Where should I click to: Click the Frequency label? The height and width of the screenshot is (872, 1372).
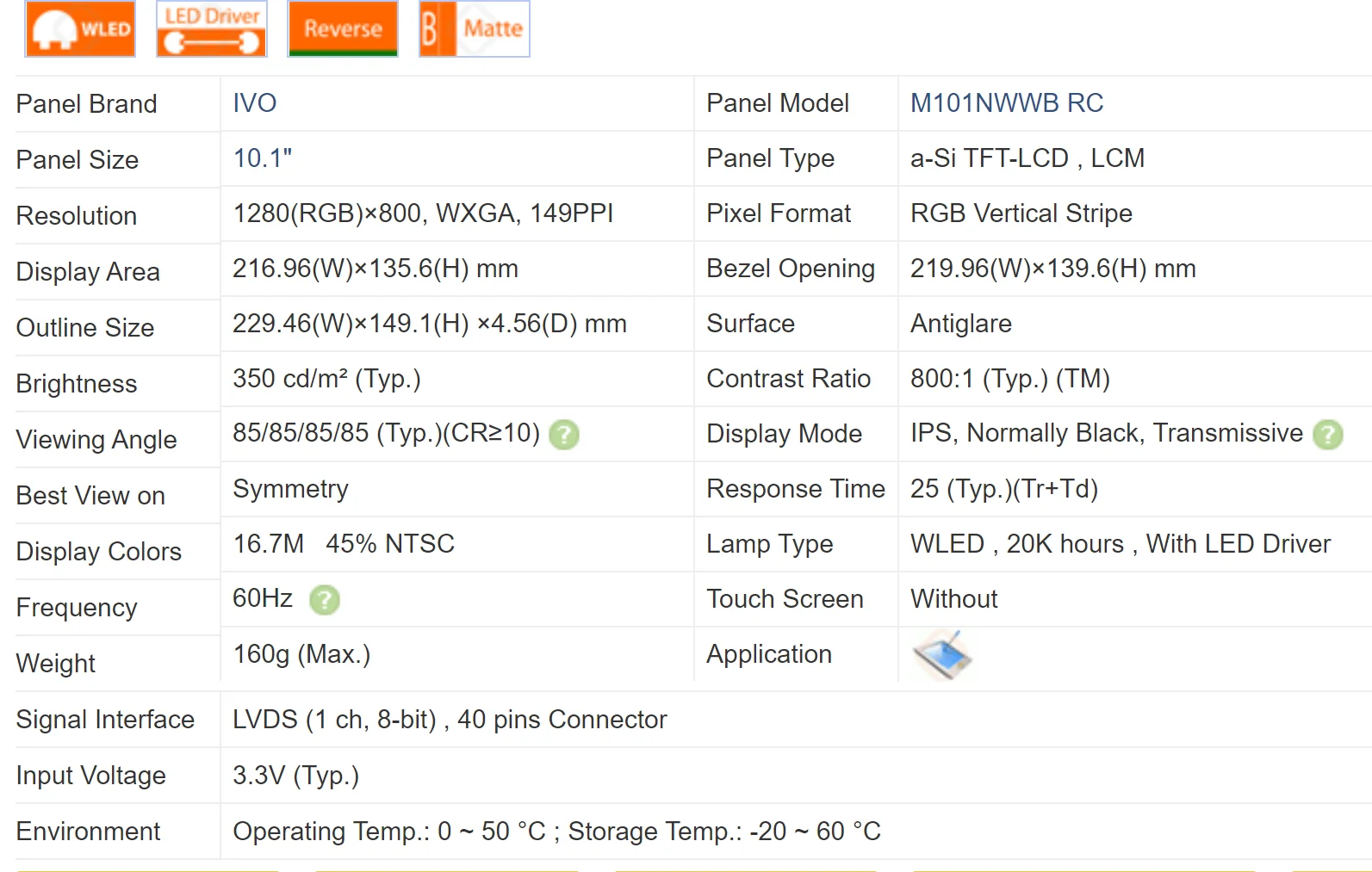pos(77,608)
